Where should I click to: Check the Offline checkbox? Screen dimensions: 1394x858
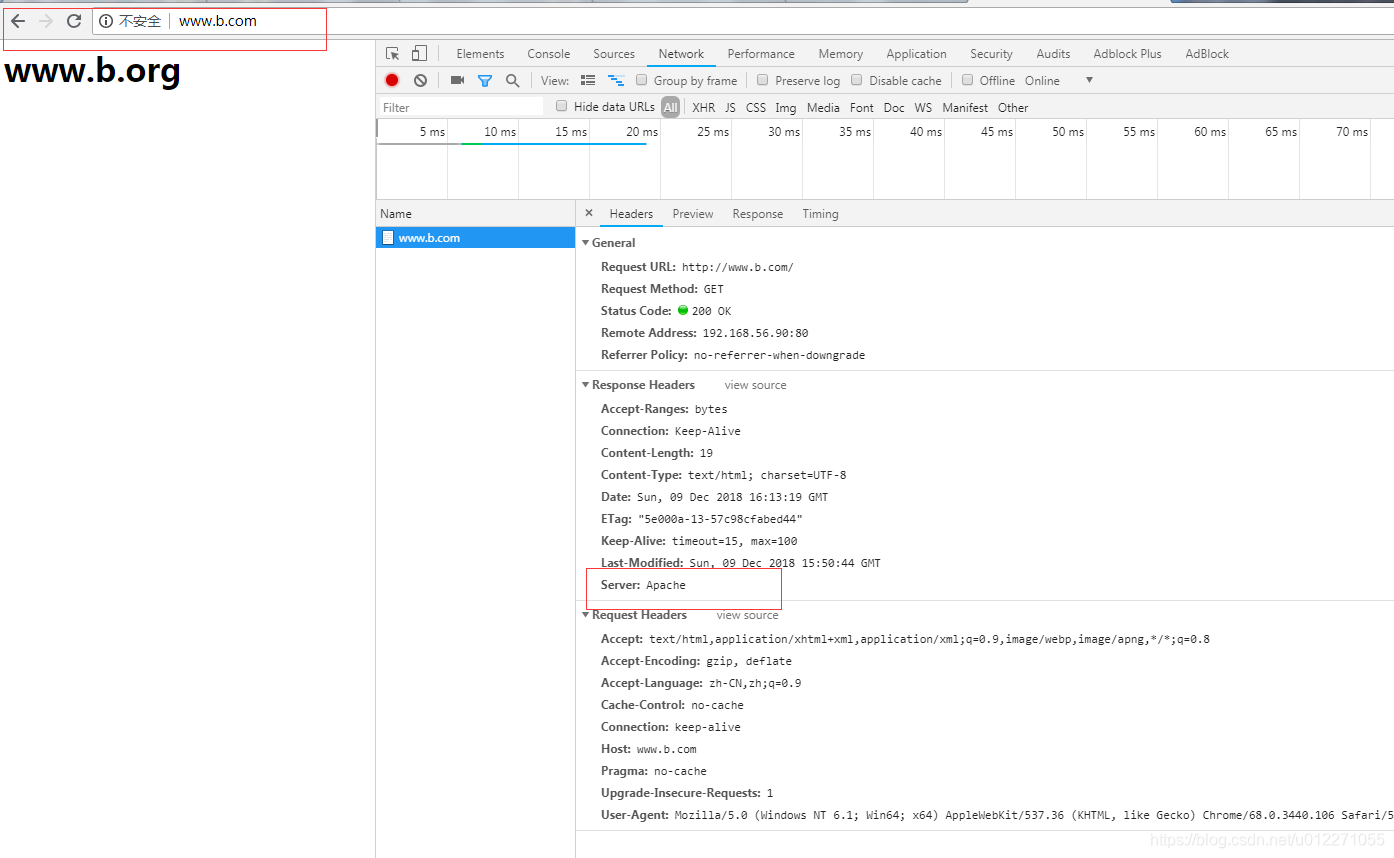967,80
